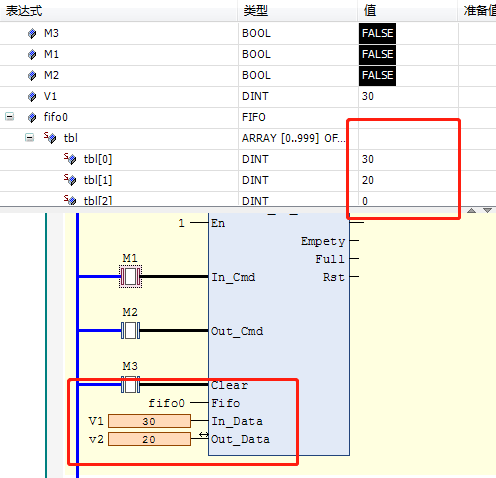Select the FALSE value of M3
The width and height of the screenshot is (496, 478).
377,33
